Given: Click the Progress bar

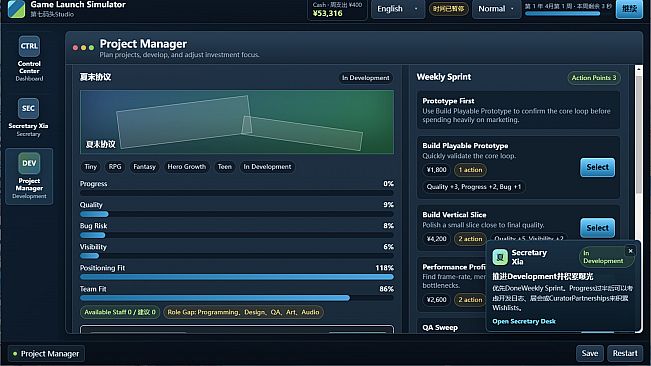Looking at the screenshot, I should click(x=237, y=193).
